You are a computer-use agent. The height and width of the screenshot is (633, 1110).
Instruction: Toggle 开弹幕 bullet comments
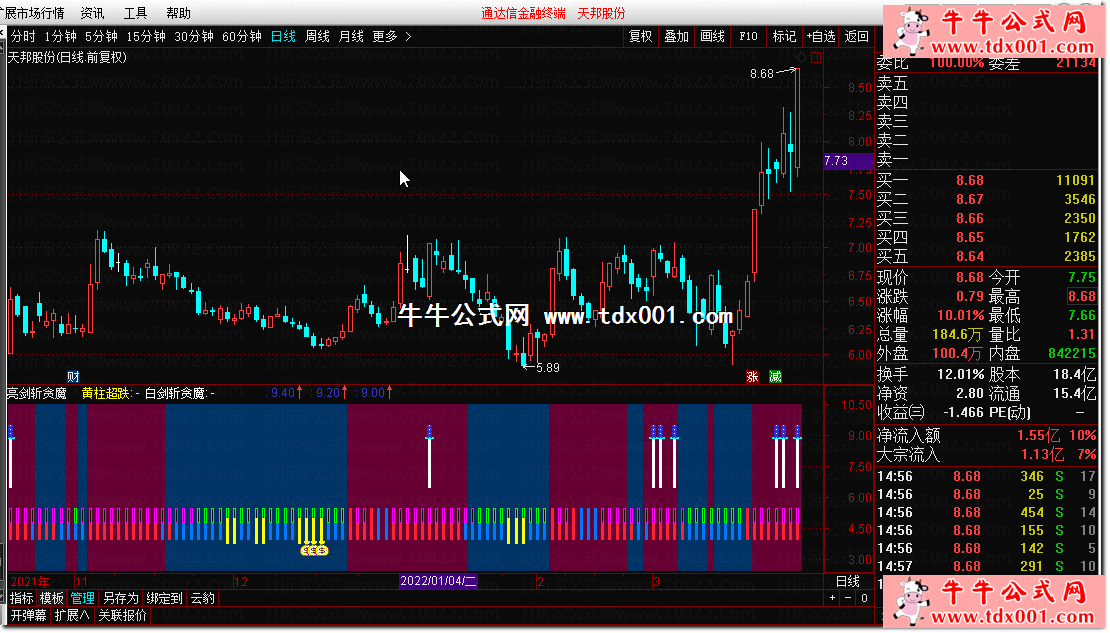[28, 615]
